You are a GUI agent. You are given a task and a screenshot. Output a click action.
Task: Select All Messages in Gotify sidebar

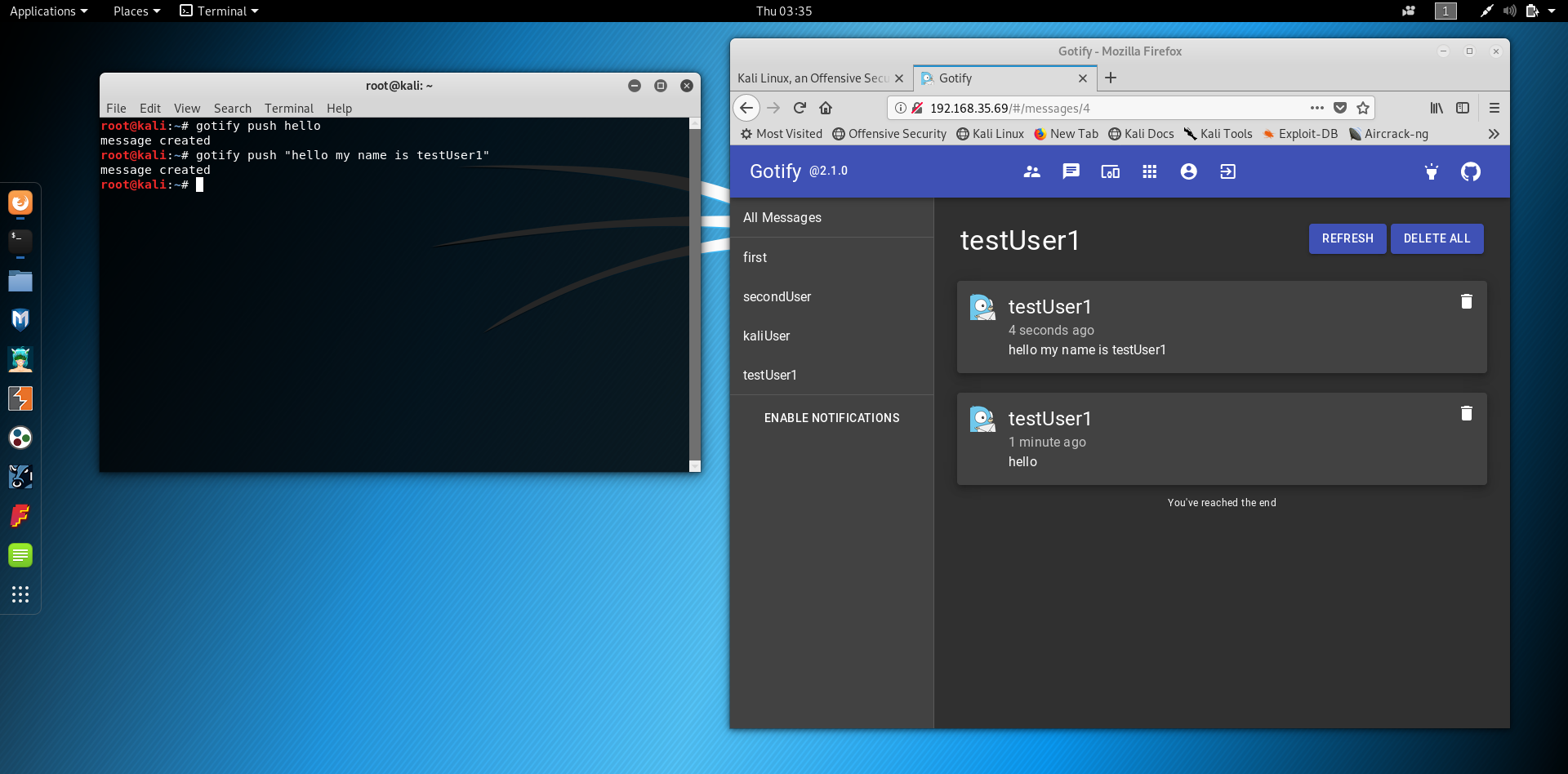[x=831, y=217]
